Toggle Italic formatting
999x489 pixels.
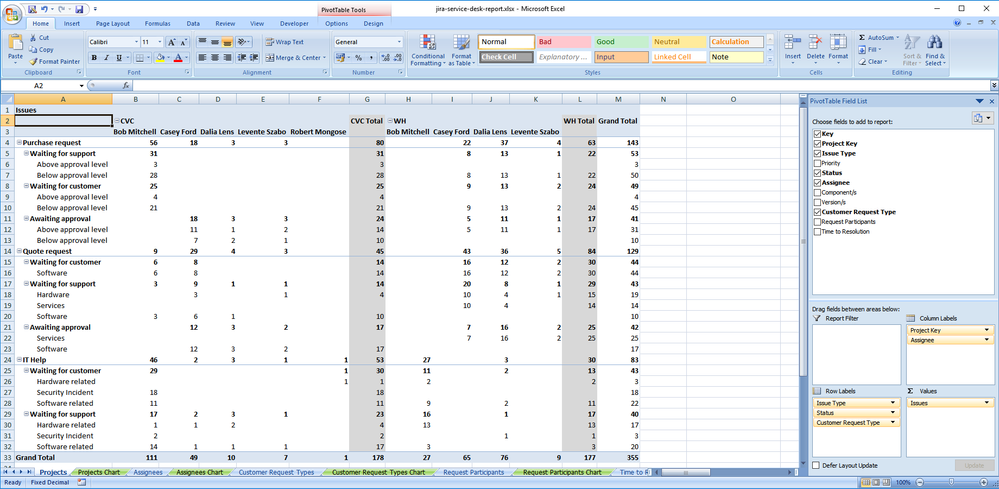(x=106, y=58)
